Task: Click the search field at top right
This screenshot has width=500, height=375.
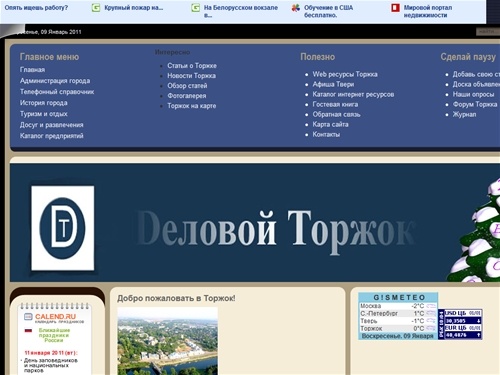Action: 488,32
